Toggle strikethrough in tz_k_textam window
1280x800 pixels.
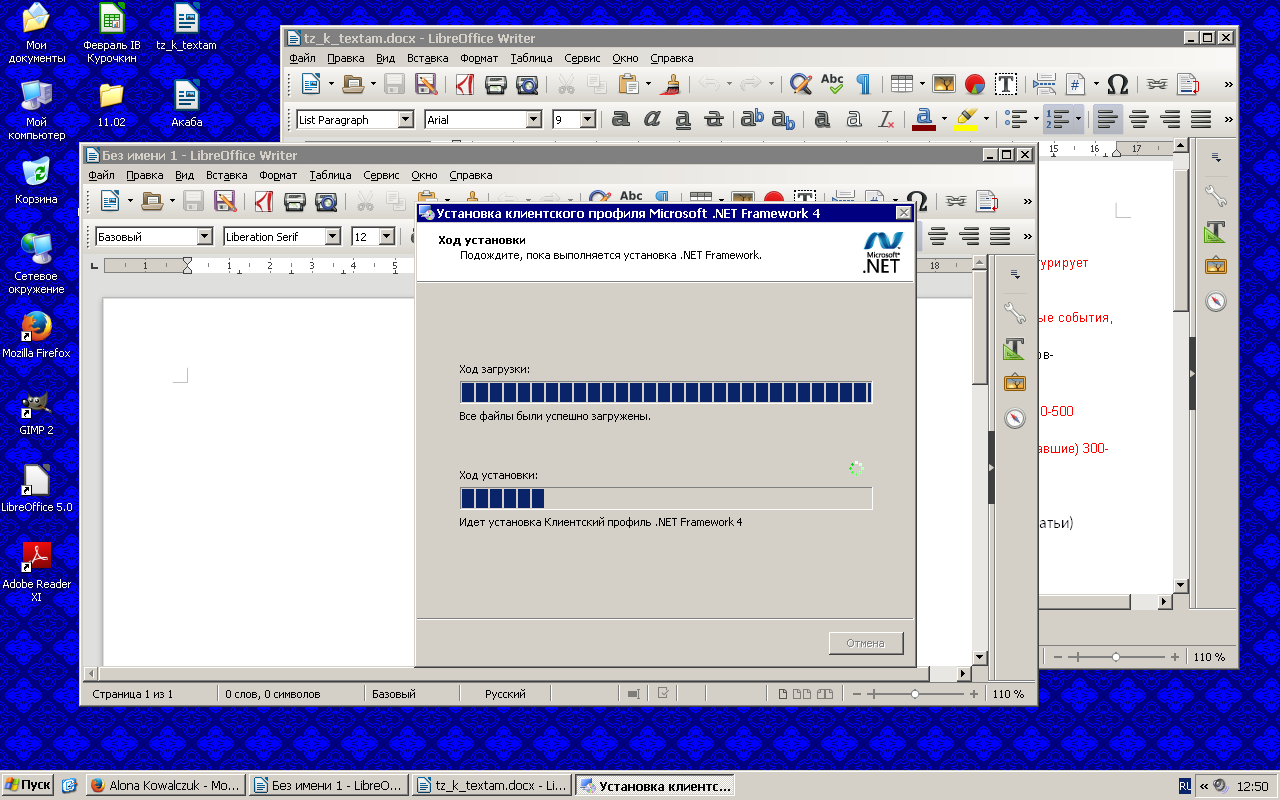(x=714, y=119)
